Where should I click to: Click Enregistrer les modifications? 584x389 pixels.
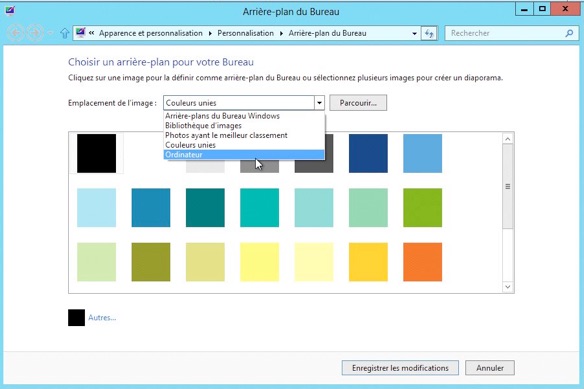(x=400, y=368)
